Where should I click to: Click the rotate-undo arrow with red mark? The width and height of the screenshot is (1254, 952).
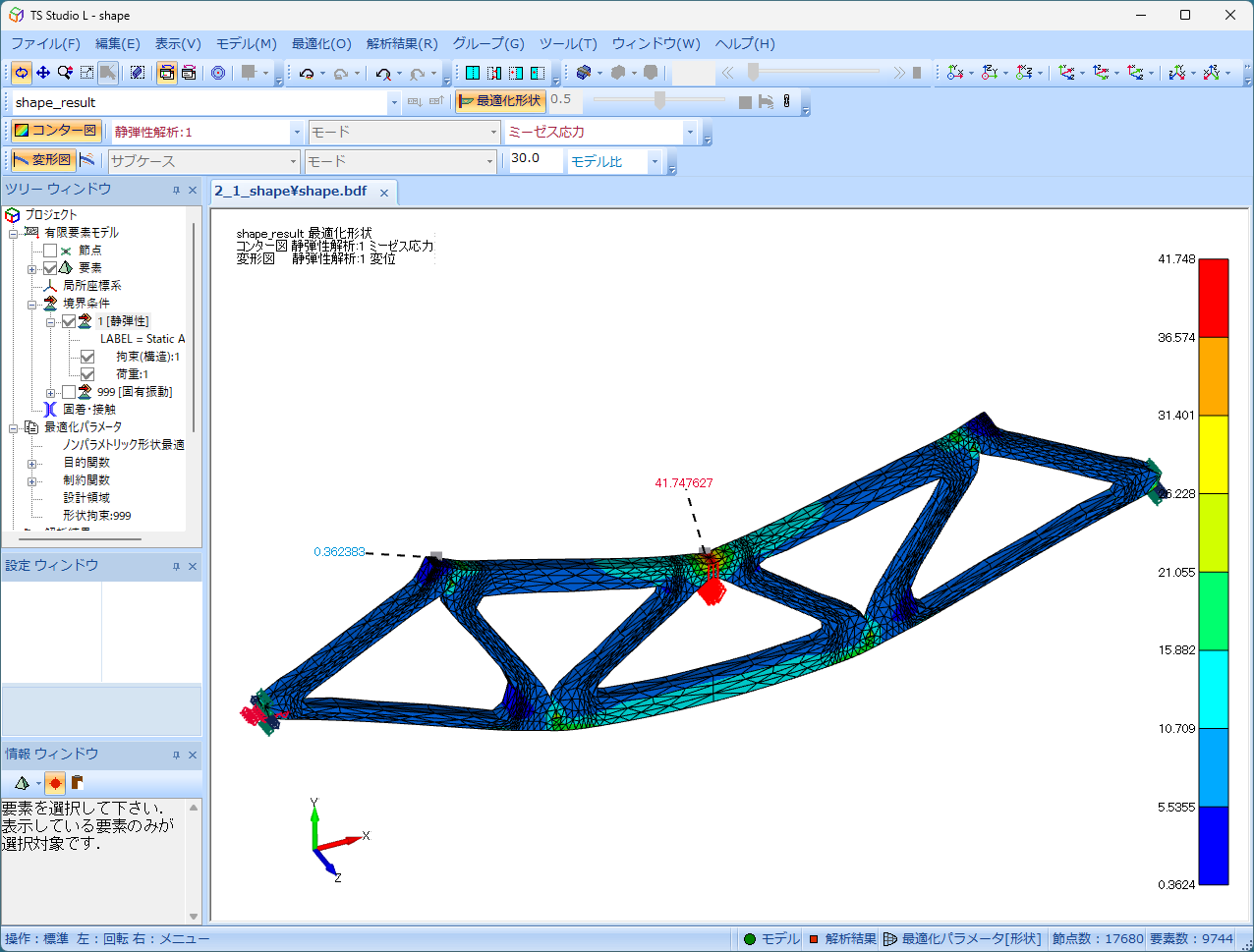[x=383, y=73]
